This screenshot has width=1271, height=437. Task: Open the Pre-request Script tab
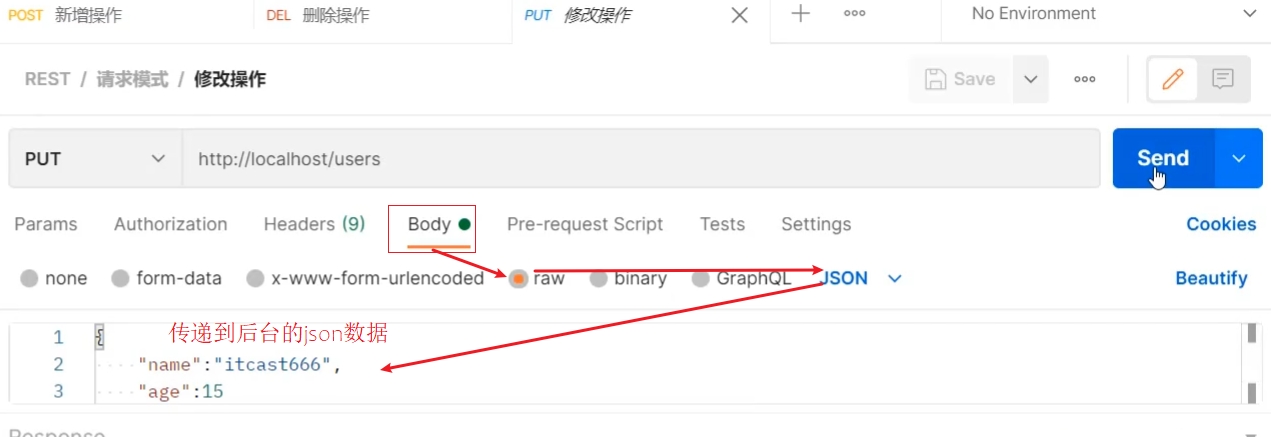(585, 224)
